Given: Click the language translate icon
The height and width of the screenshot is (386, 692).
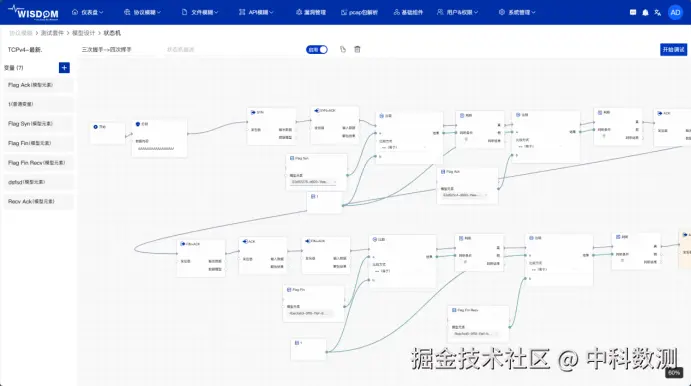Looking at the screenshot, I should click(x=658, y=12).
